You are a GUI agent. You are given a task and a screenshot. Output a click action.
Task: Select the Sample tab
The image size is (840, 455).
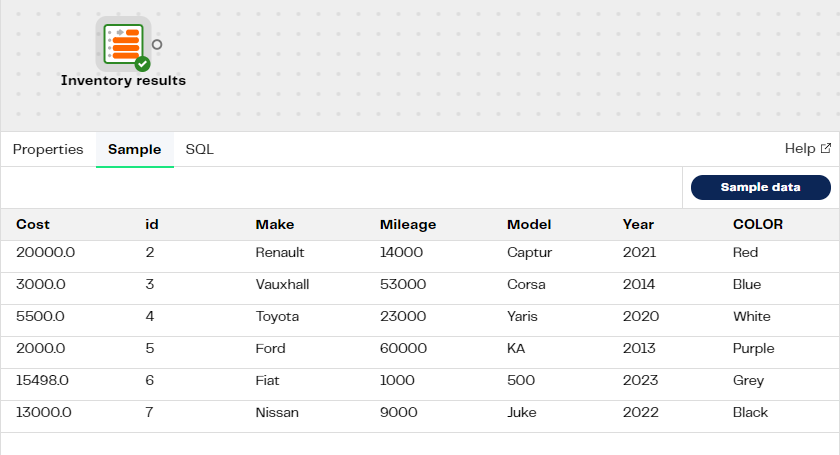coord(134,150)
